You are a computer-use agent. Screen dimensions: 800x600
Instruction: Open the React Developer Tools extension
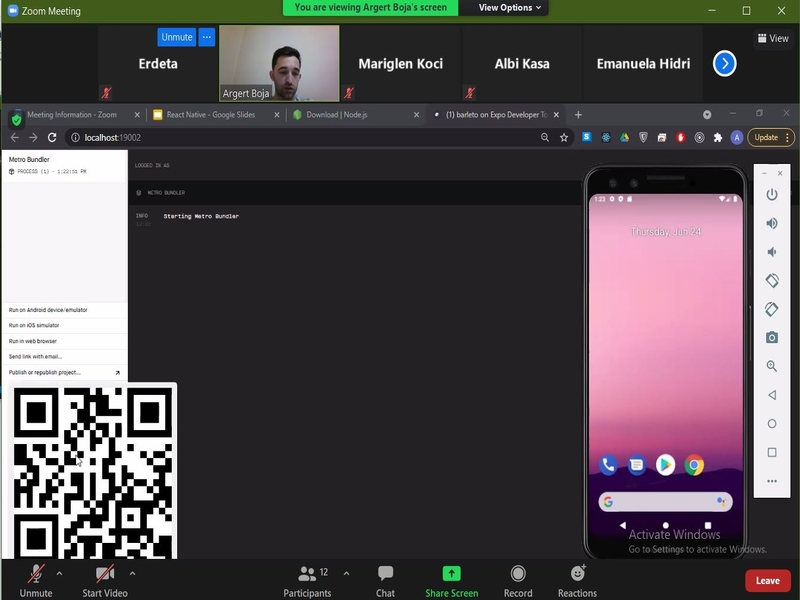[605, 137]
